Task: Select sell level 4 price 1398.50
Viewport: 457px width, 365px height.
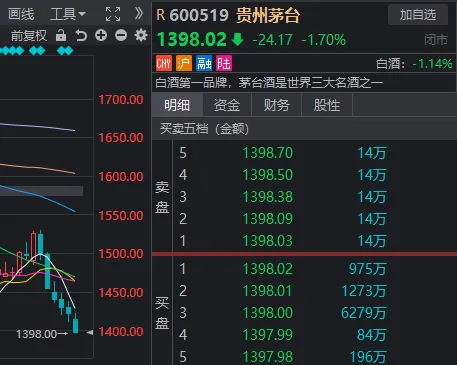Action: [268, 175]
